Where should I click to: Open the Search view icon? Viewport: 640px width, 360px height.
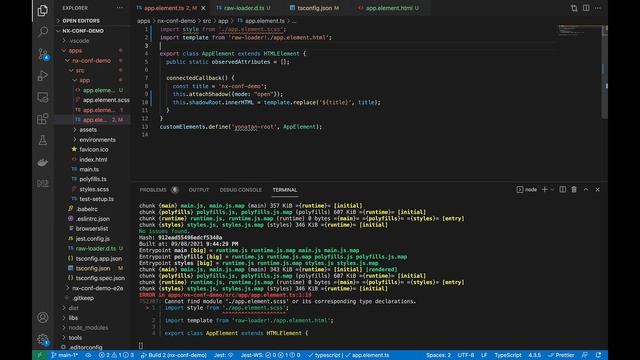42,32
